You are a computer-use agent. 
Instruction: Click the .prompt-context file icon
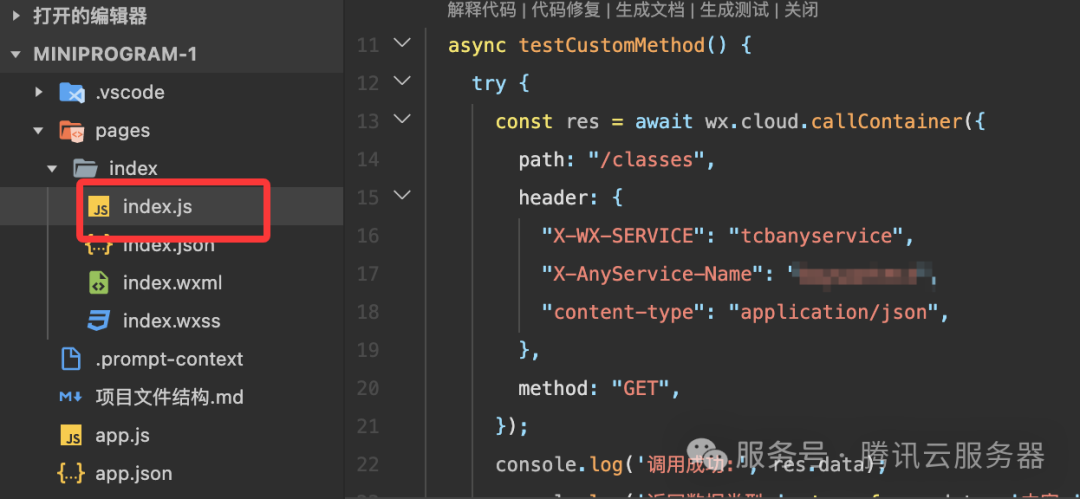[x=72, y=359]
